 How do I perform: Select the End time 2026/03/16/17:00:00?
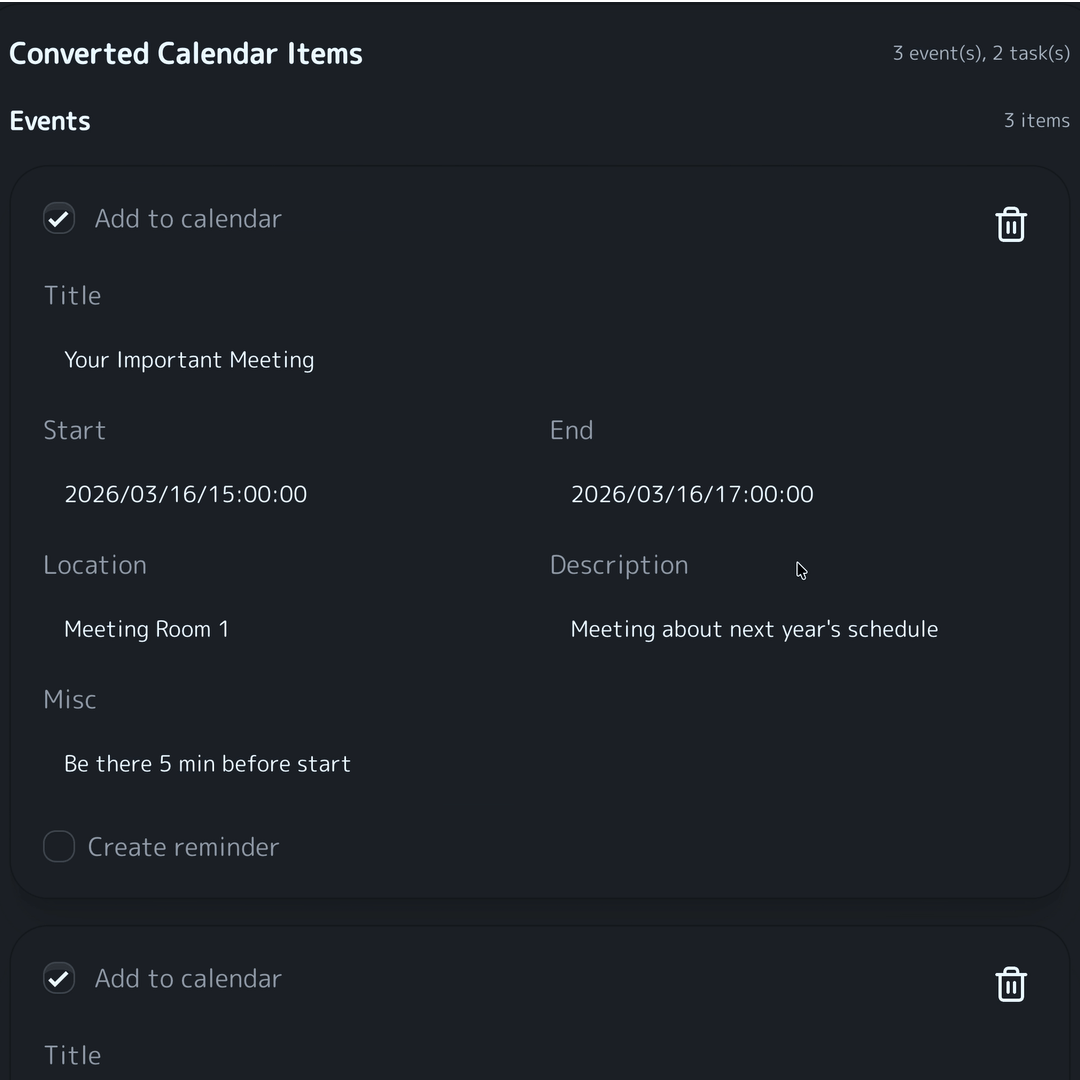pyautogui.click(x=692, y=493)
